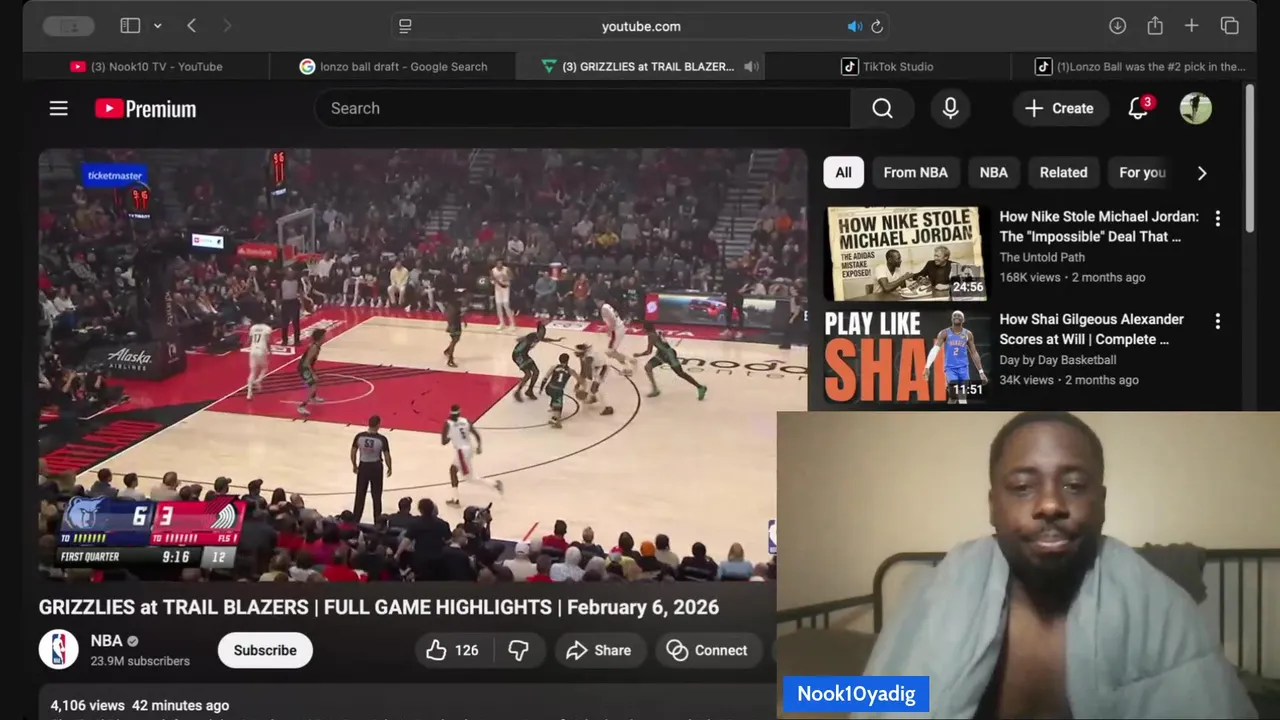Click the page settings icon in address bar
Viewport: 1280px width, 720px height.
(x=405, y=26)
